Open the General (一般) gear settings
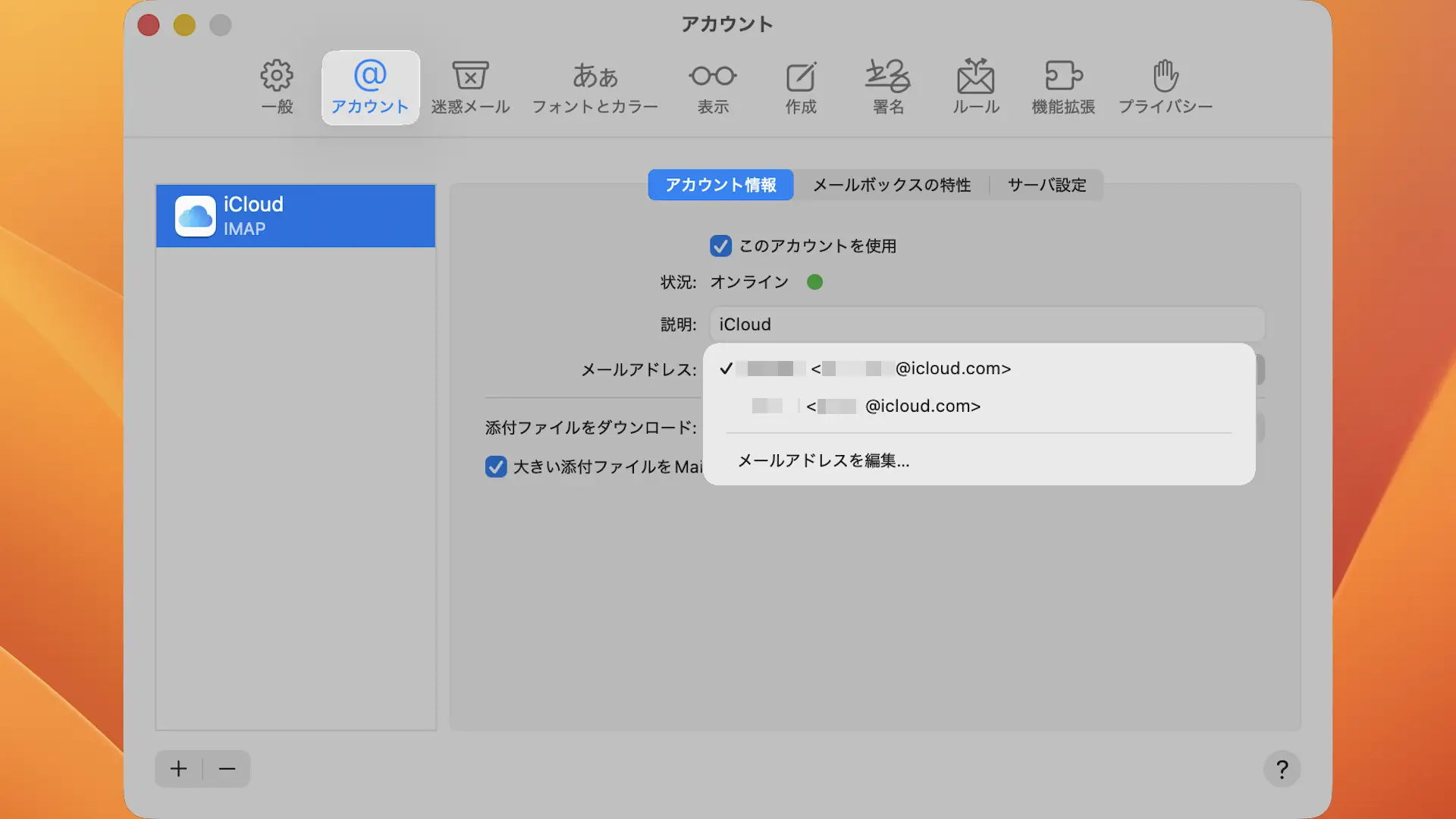 pyautogui.click(x=277, y=86)
